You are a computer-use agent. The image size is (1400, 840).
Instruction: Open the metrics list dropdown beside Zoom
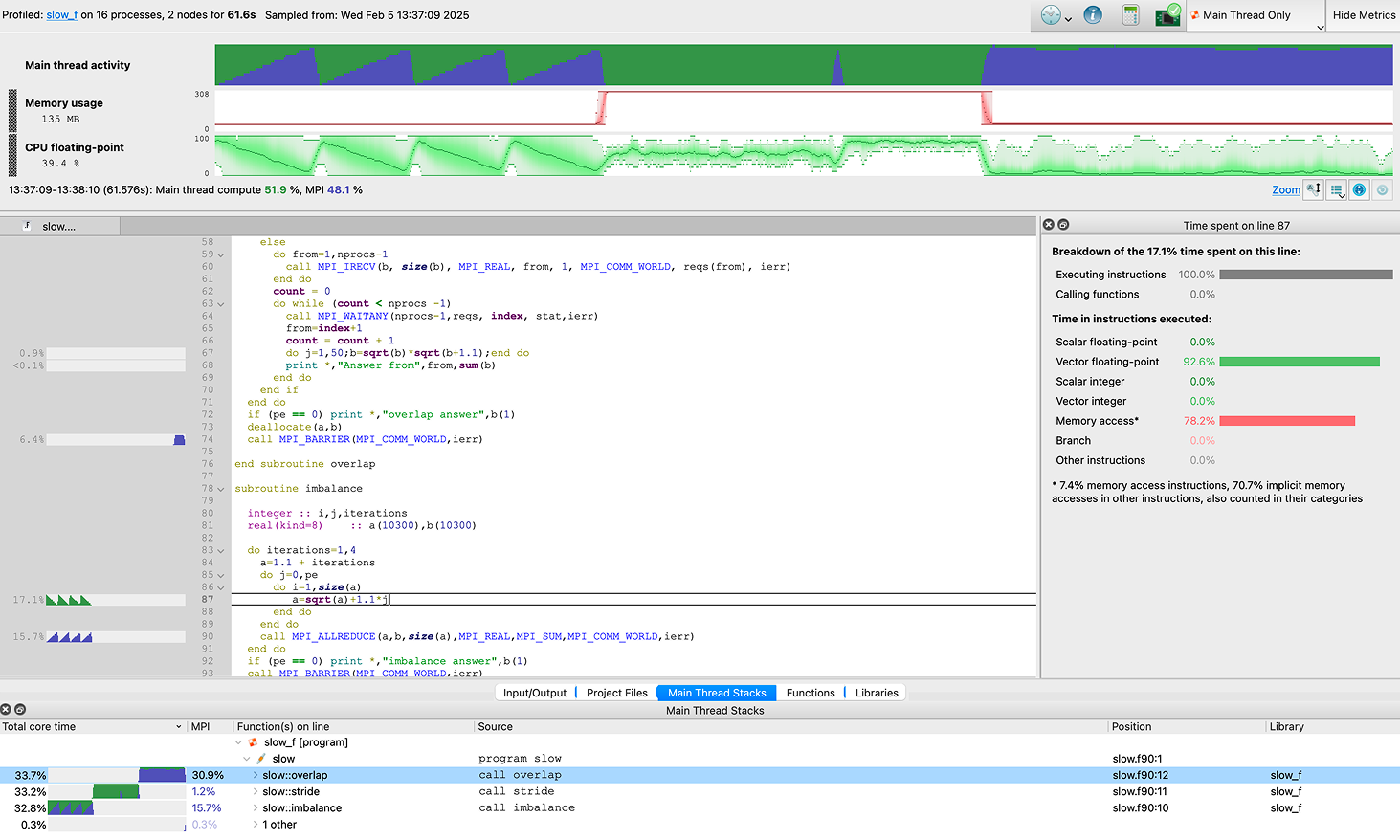point(1337,189)
